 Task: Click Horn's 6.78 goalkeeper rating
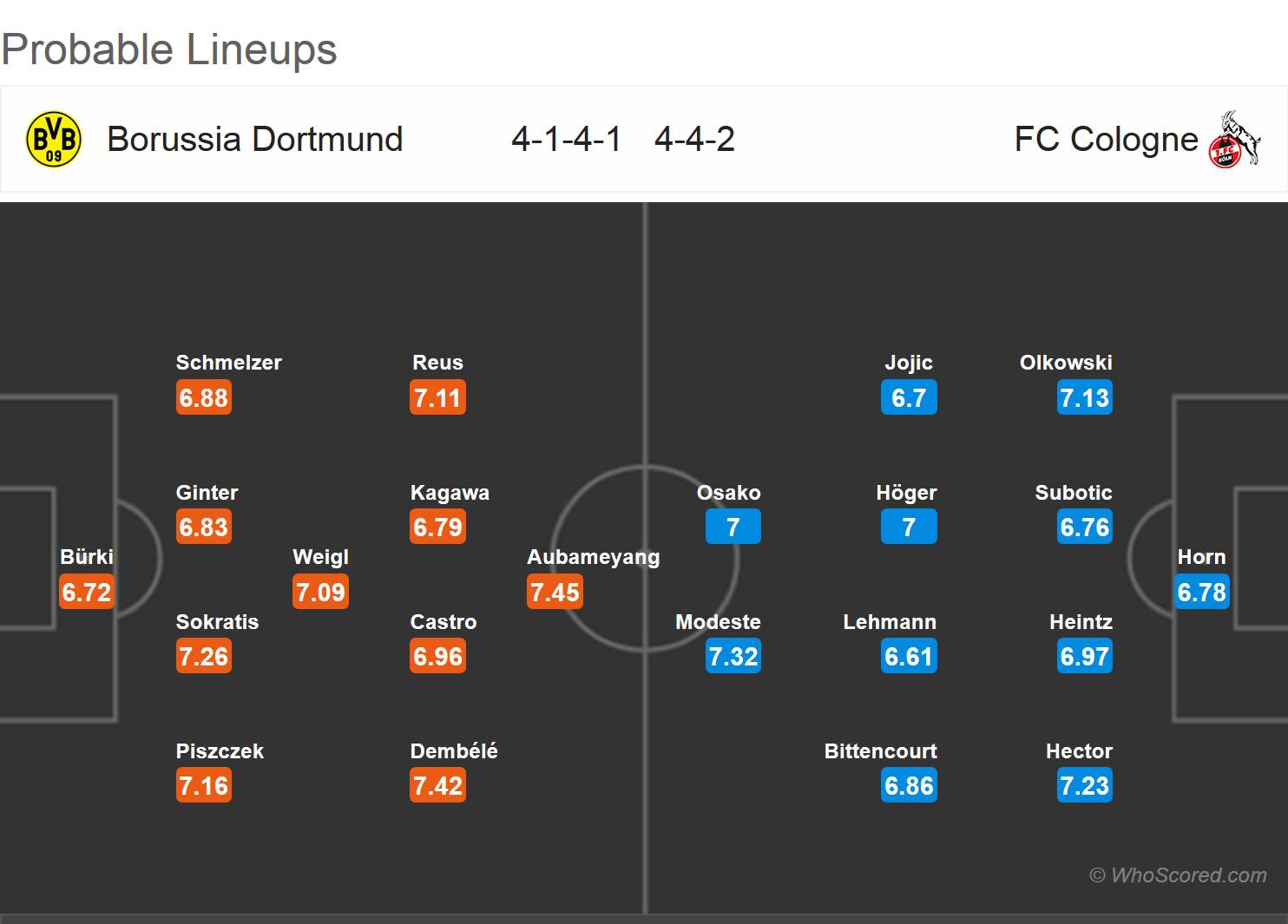tap(1202, 592)
